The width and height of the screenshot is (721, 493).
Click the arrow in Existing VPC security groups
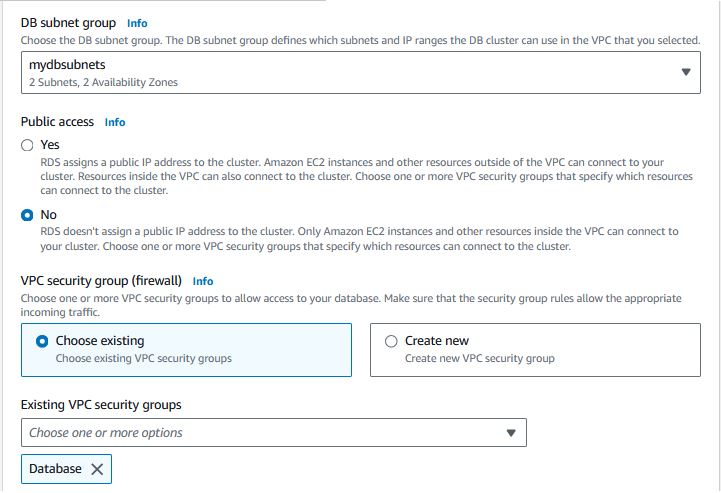(x=511, y=433)
